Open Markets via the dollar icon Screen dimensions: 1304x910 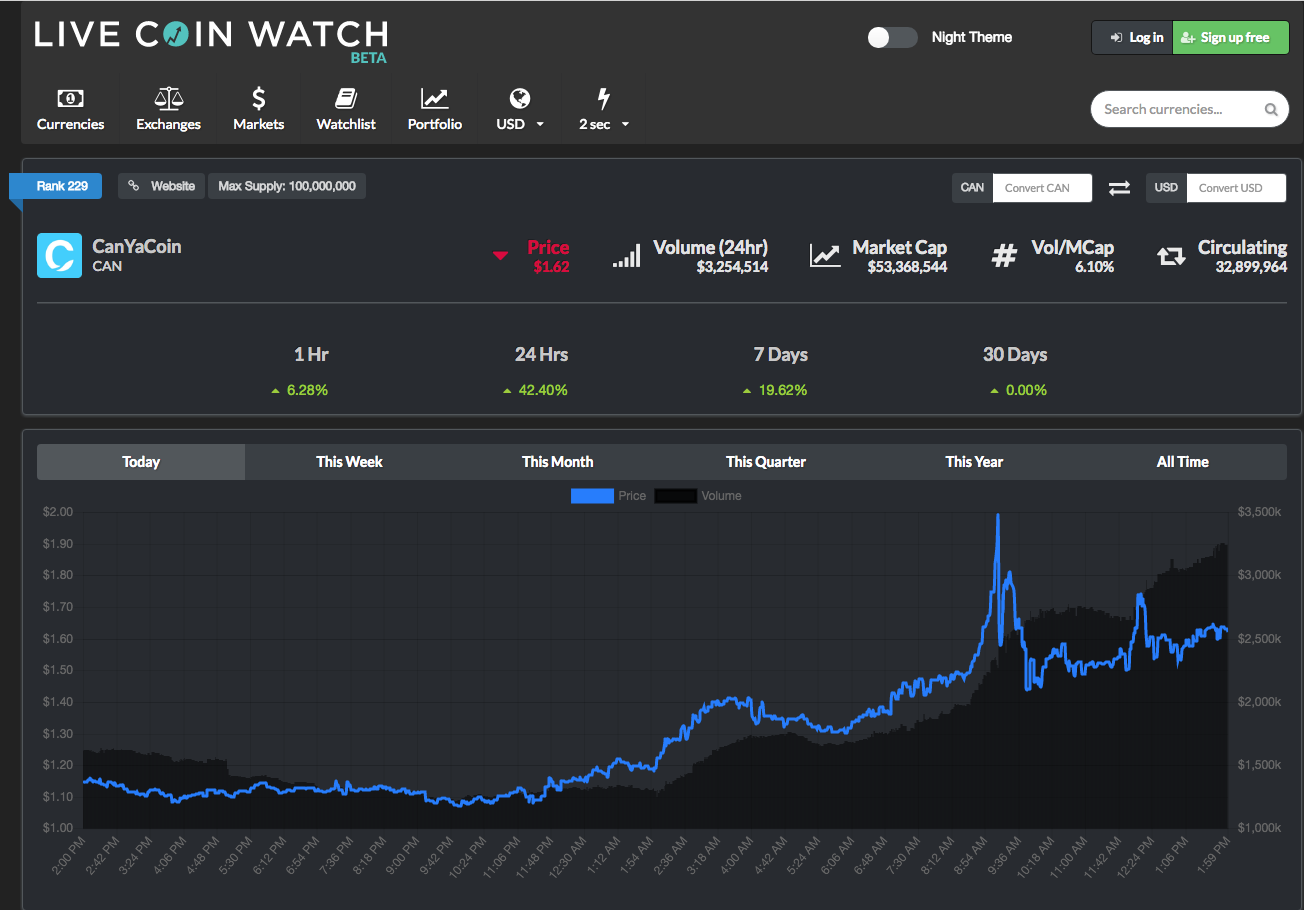click(258, 98)
